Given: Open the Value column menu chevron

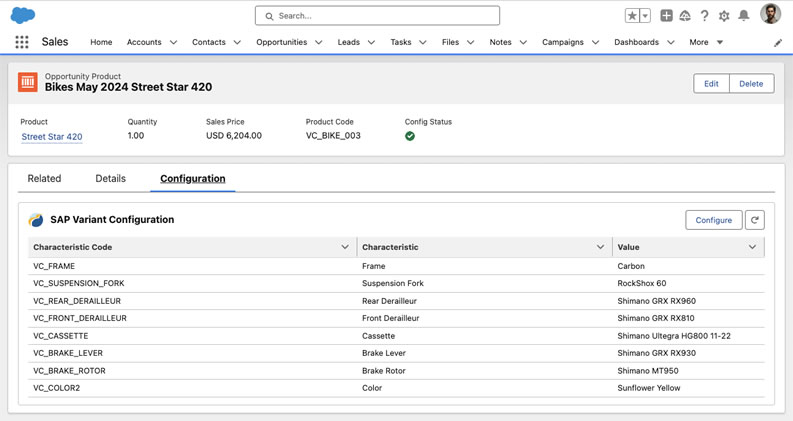Looking at the screenshot, I should pyautogui.click(x=752, y=247).
